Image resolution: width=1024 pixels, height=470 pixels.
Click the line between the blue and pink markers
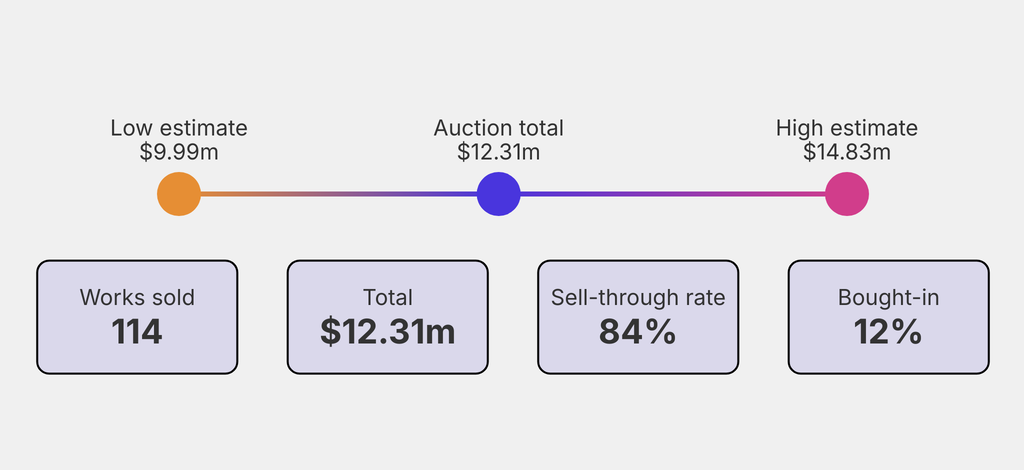[x=672, y=194]
